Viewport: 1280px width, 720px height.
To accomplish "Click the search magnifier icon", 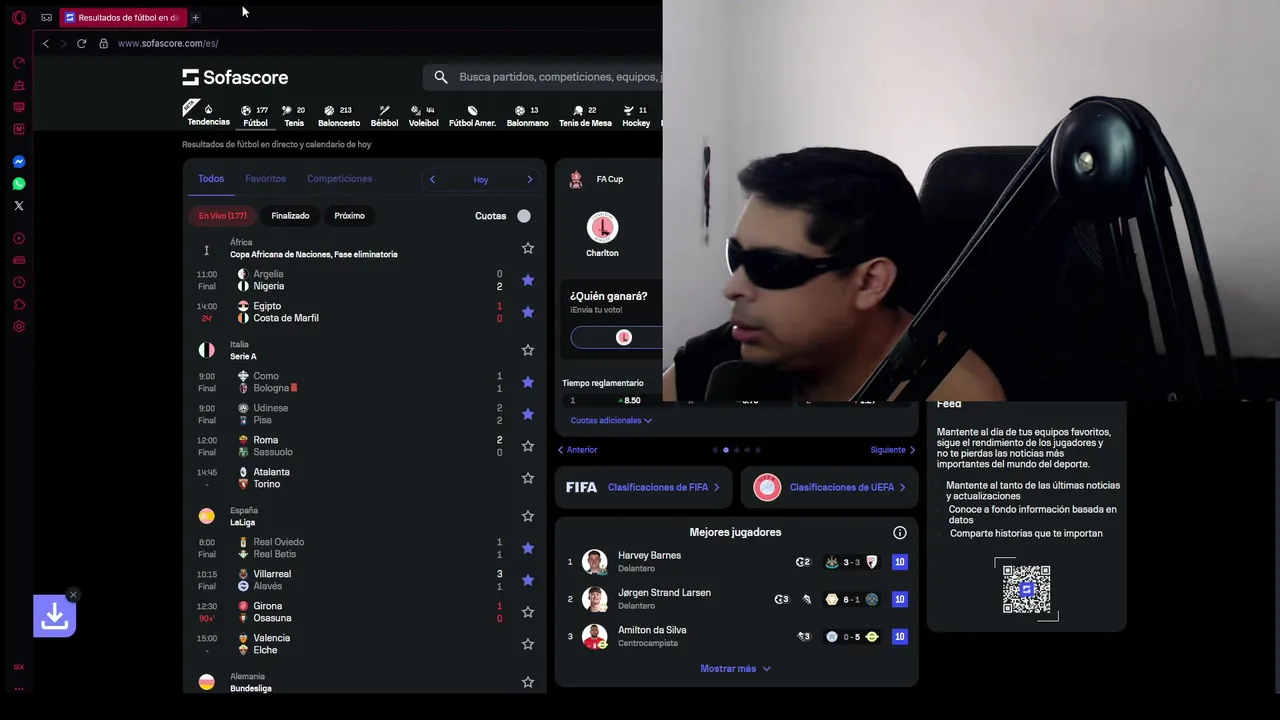I will [441, 77].
